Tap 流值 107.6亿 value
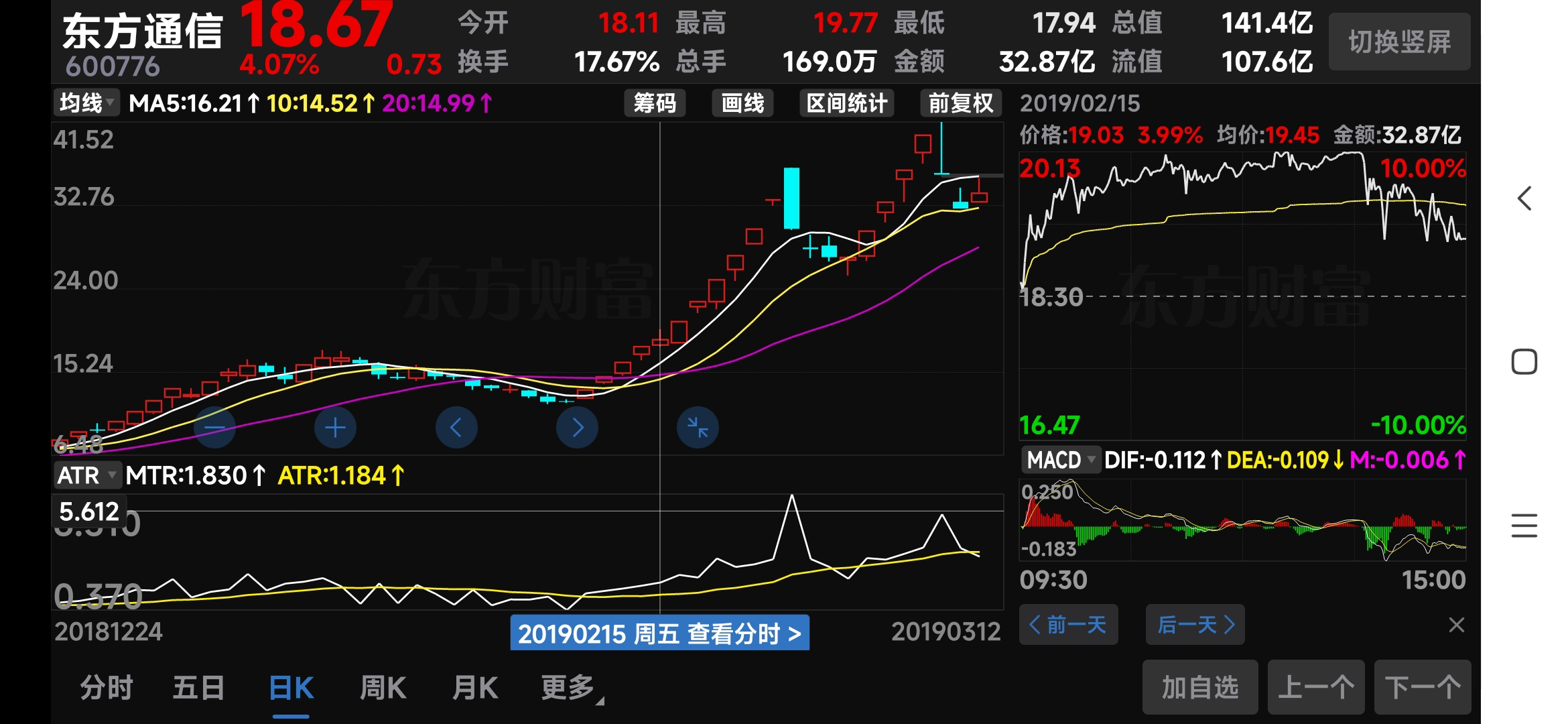Viewport: 1568px width, 724px height. [1266, 62]
